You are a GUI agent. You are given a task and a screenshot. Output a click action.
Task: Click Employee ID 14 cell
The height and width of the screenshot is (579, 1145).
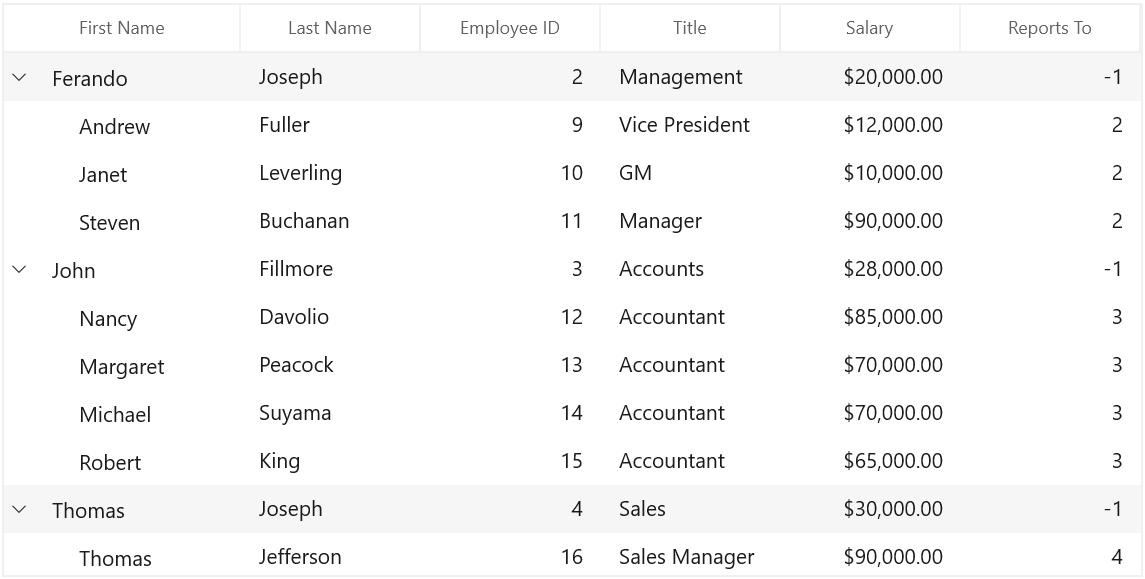[510, 413]
